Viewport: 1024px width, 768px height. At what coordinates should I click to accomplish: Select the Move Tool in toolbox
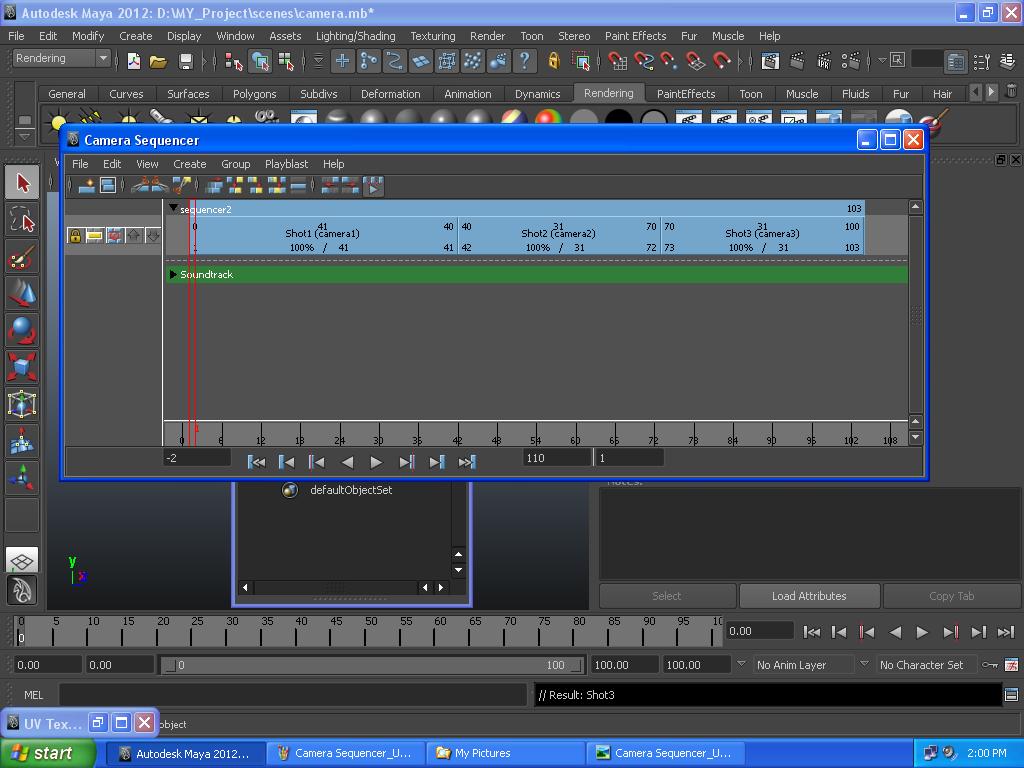click(22, 293)
